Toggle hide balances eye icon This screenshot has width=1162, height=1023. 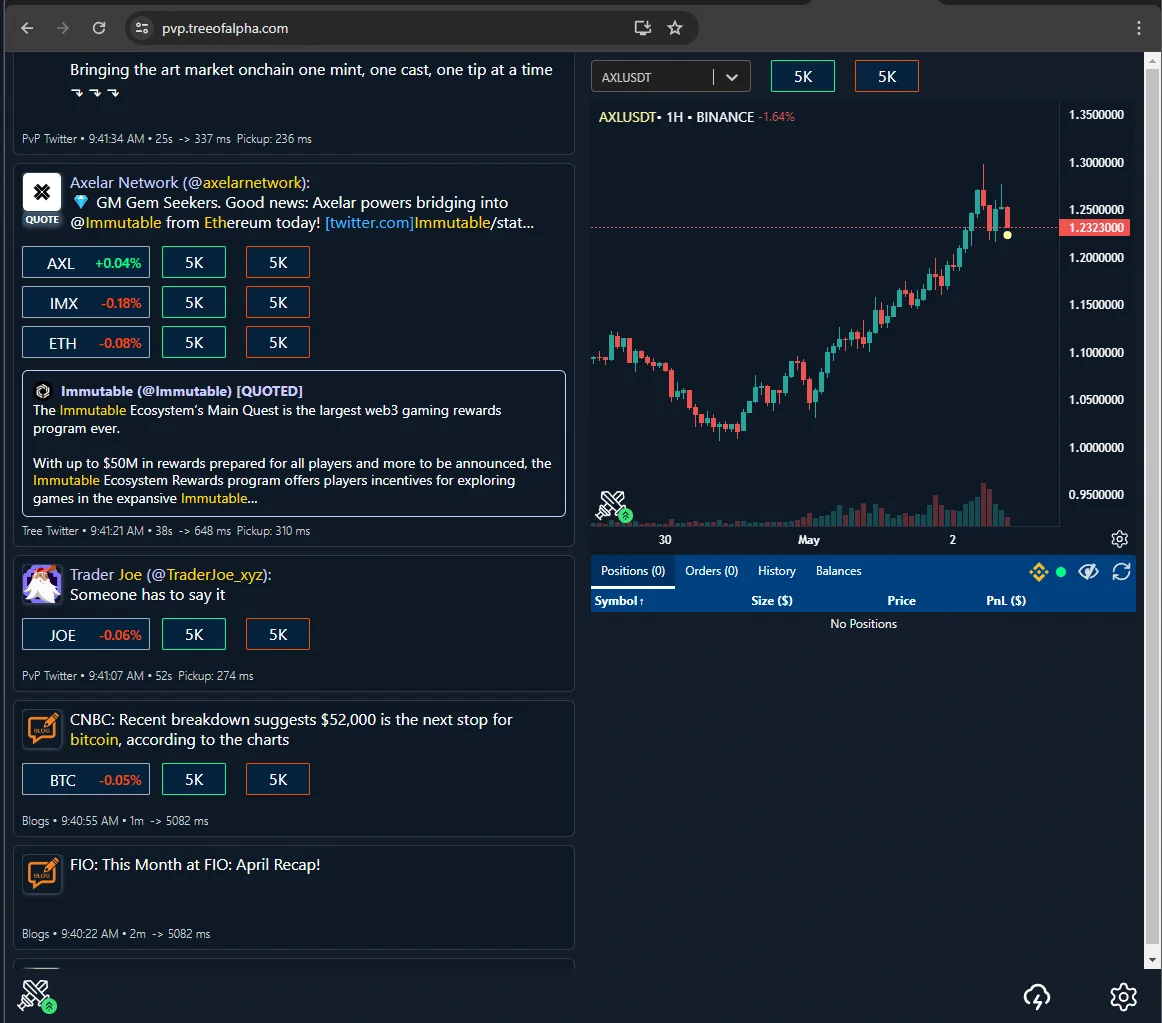coord(1088,572)
